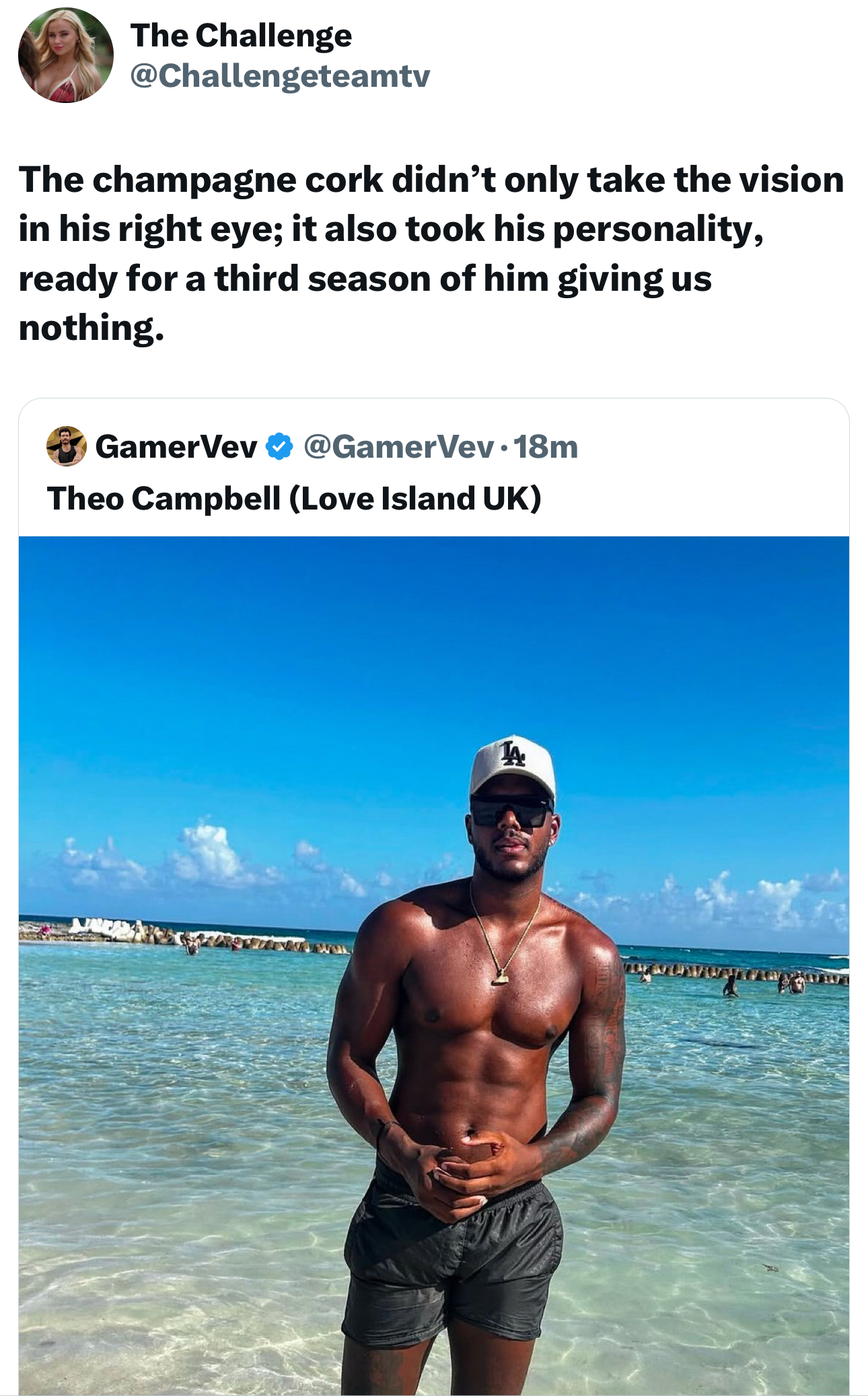Click the swimmers on right horizon
Viewport: 868px width, 1396px height.
point(760,985)
